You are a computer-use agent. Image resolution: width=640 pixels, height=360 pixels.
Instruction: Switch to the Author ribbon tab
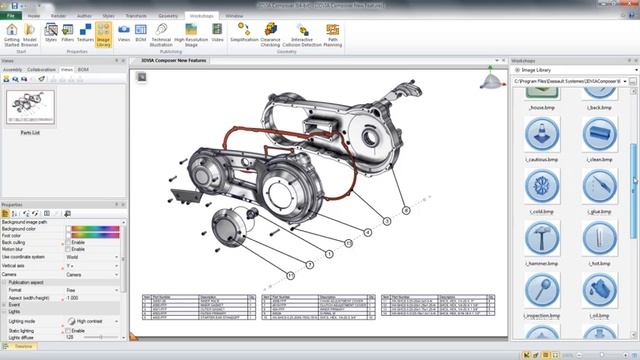pos(84,16)
